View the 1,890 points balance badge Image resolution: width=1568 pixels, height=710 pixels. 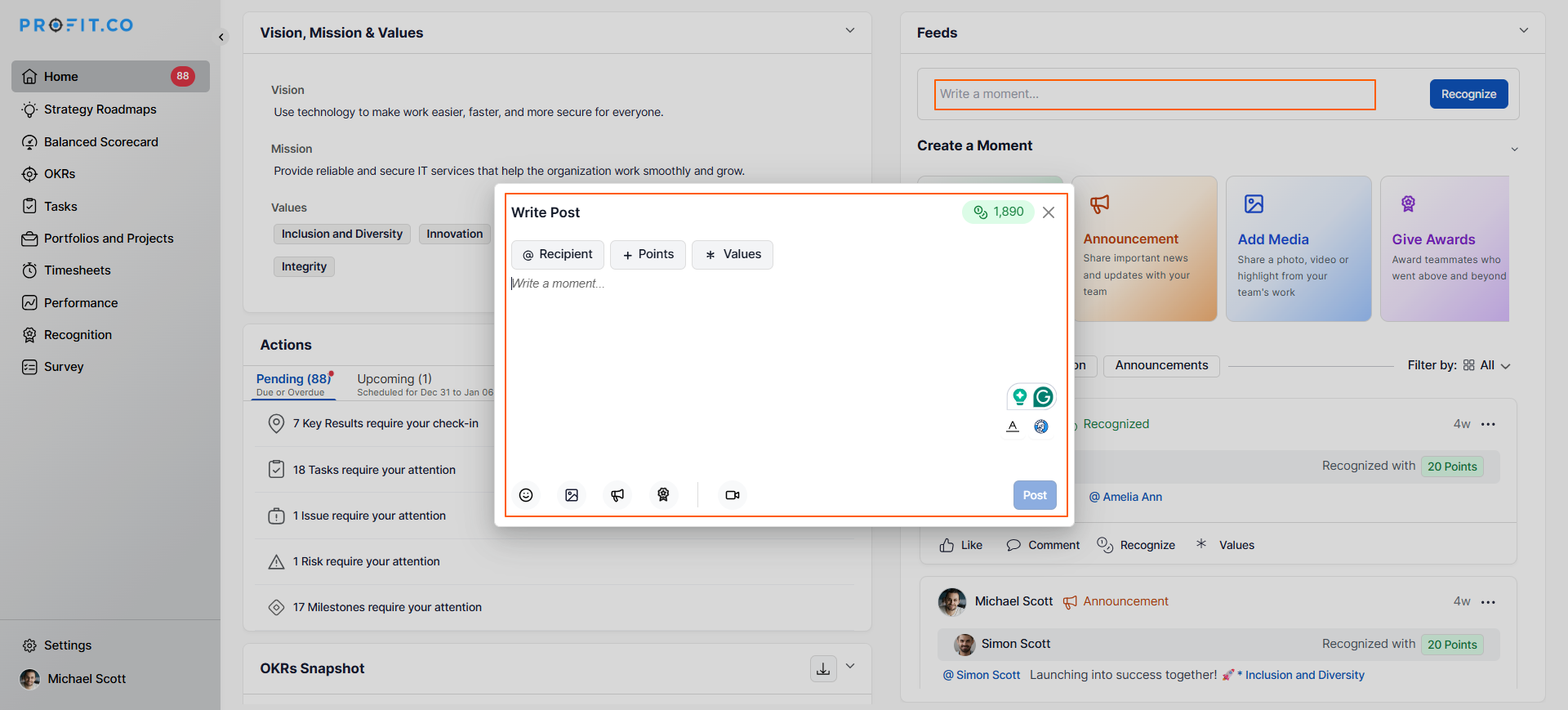(998, 212)
